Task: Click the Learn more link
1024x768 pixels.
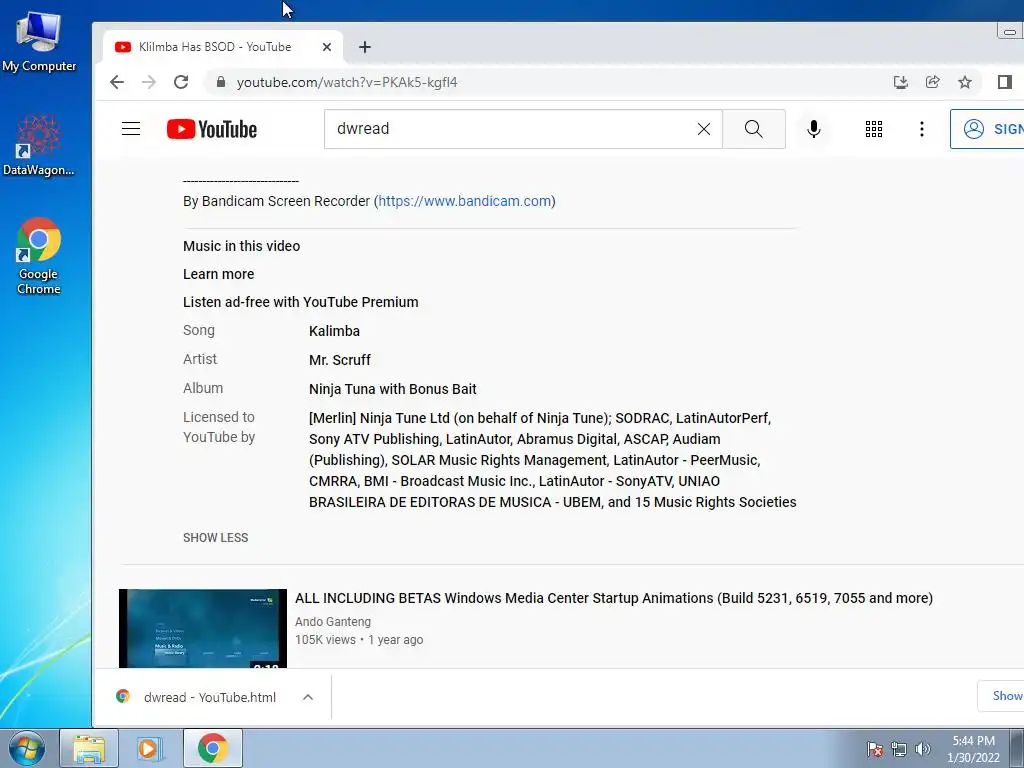Action: [218, 274]
